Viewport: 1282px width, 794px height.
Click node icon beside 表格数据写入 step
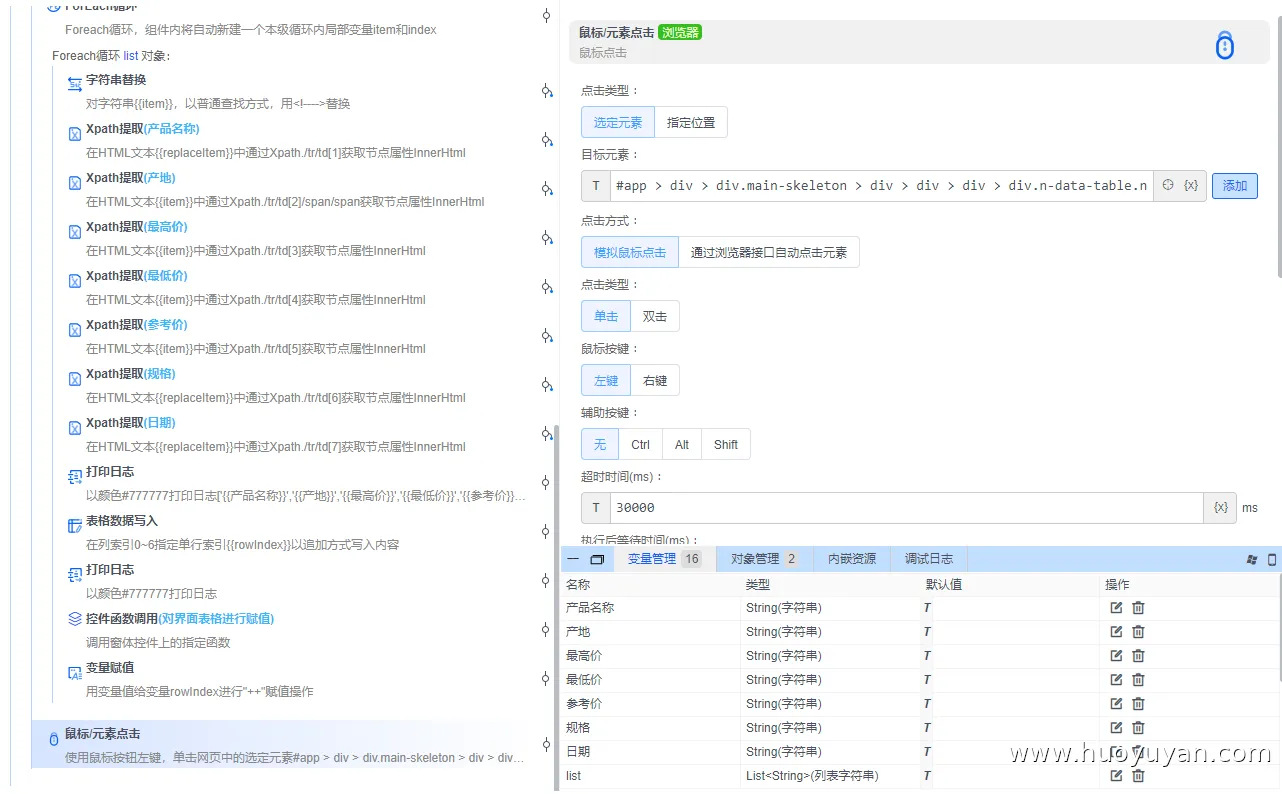(x=546, y=531)
